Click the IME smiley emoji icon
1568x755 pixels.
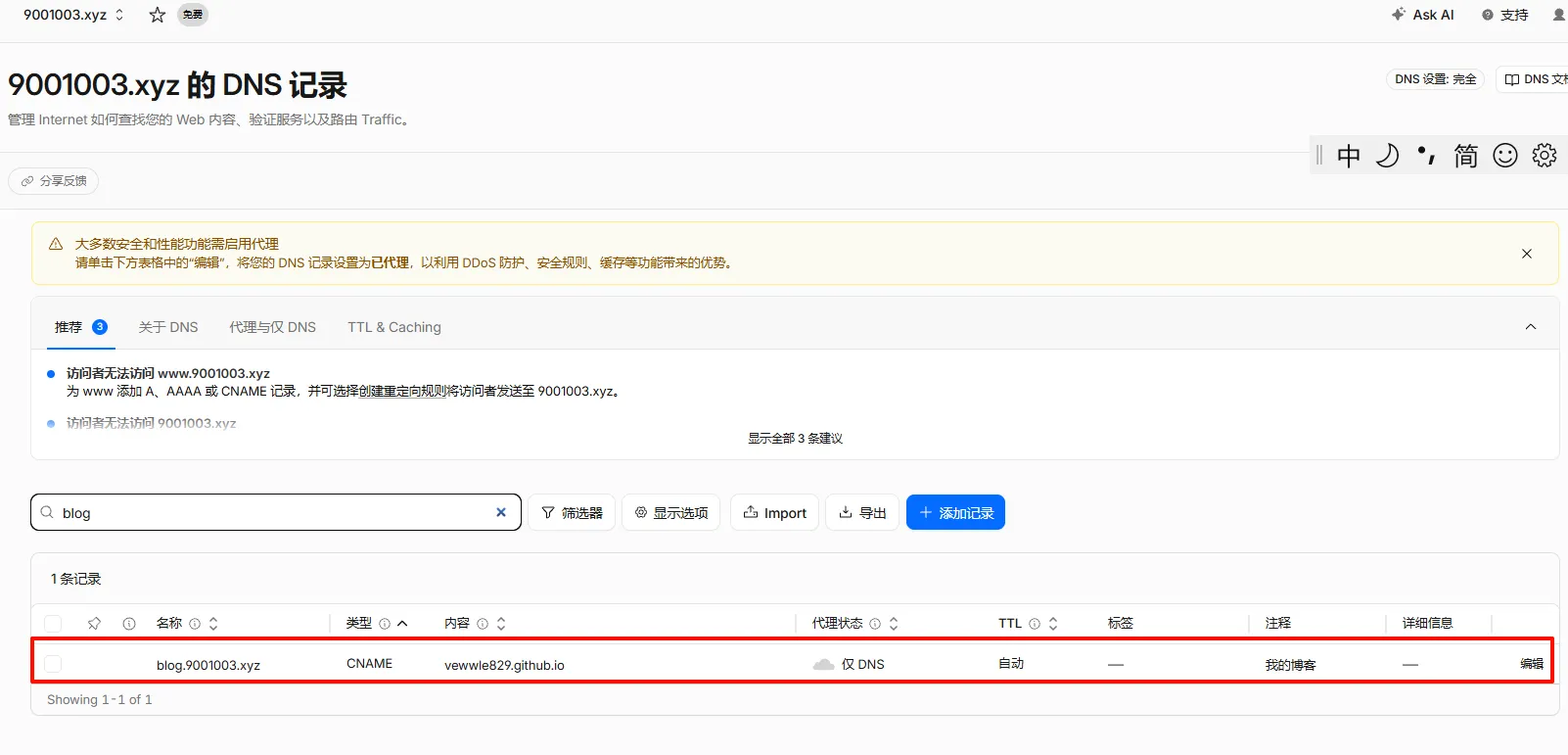click(1505, 155)
